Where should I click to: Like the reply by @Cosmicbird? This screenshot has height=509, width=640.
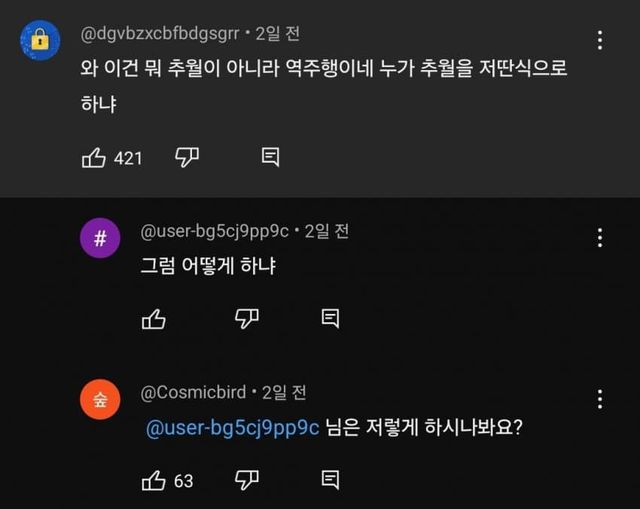tap(153, 481)
